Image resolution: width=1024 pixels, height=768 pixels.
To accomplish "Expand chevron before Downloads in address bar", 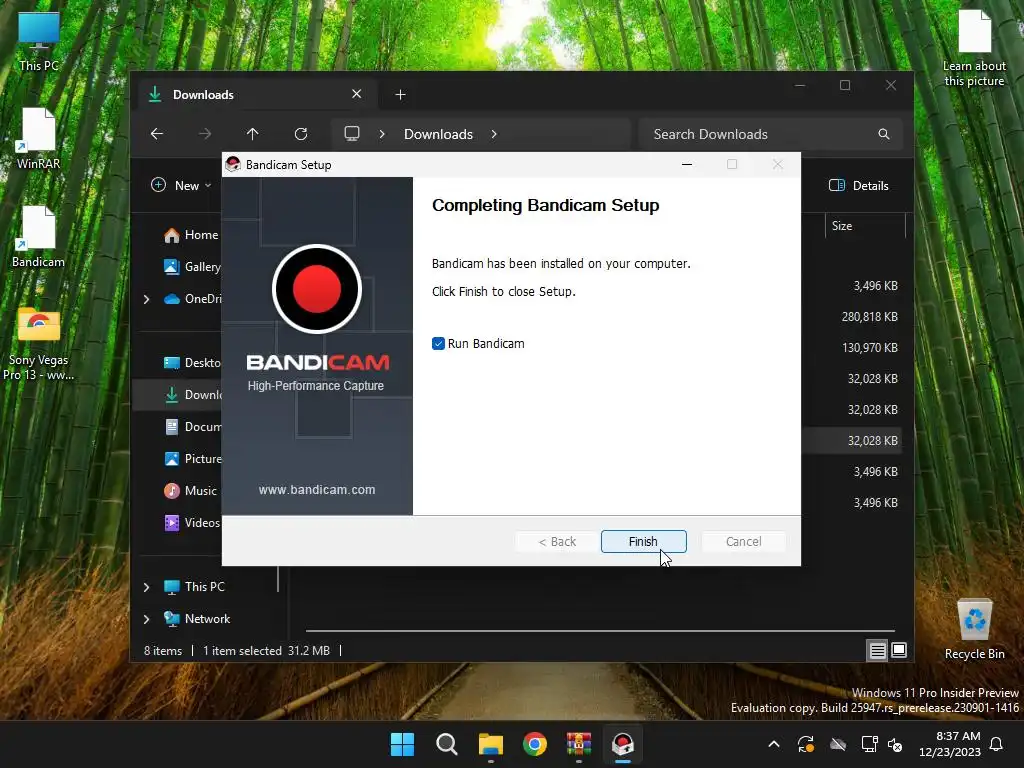I will coord(382,134).
